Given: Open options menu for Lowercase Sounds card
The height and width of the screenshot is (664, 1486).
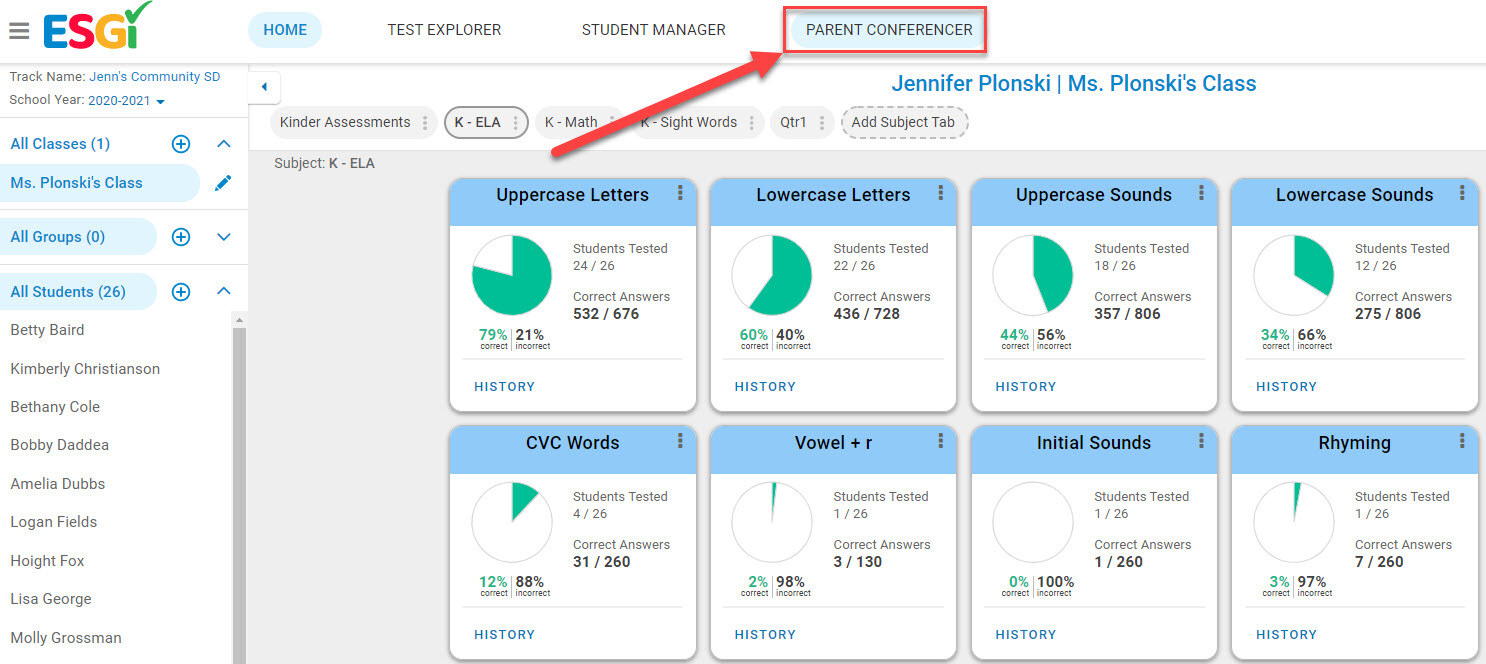Looking at the screenshot, I should click(1462, 193).
